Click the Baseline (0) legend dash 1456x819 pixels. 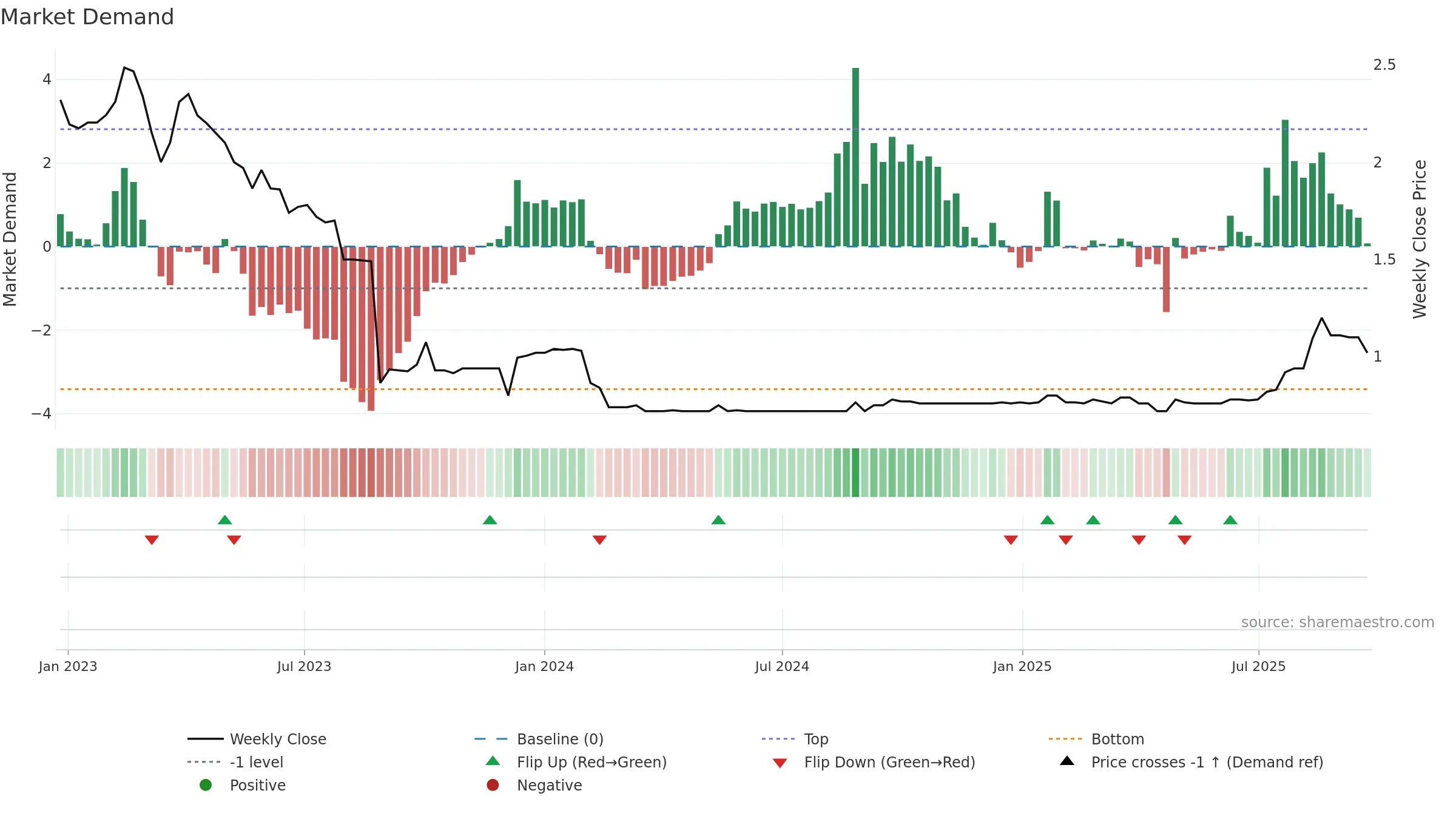(x=491, y=739)
